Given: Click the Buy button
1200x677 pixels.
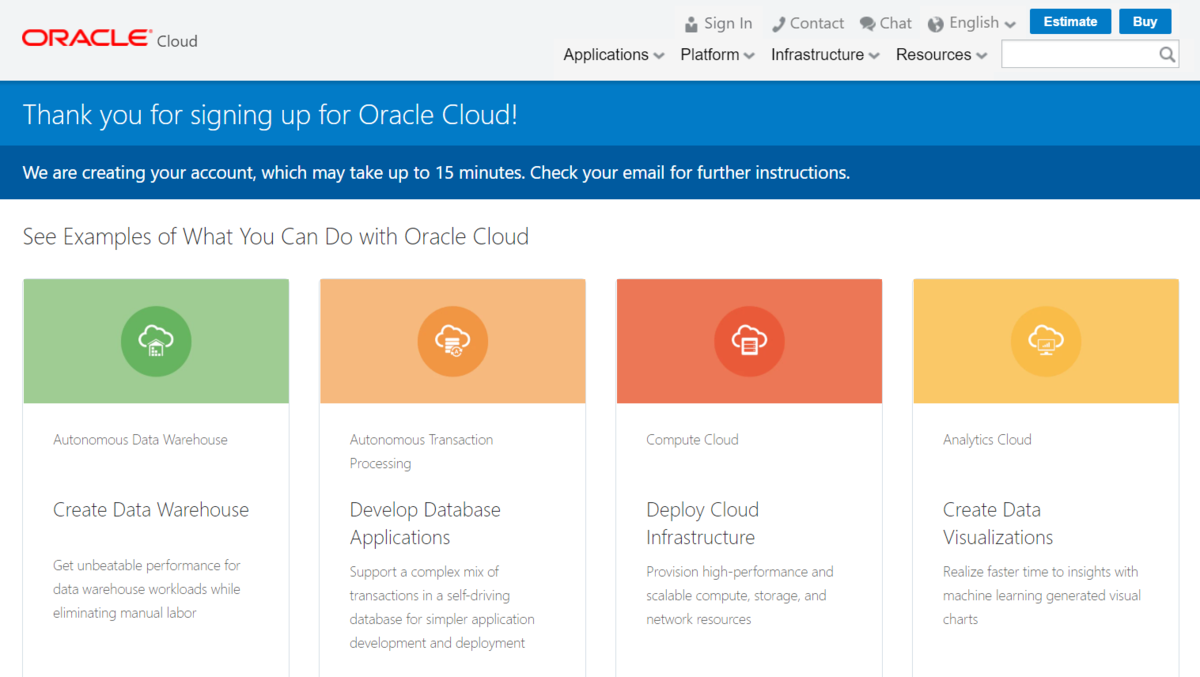Looking at the screenshot, I should coord(1145,21).
